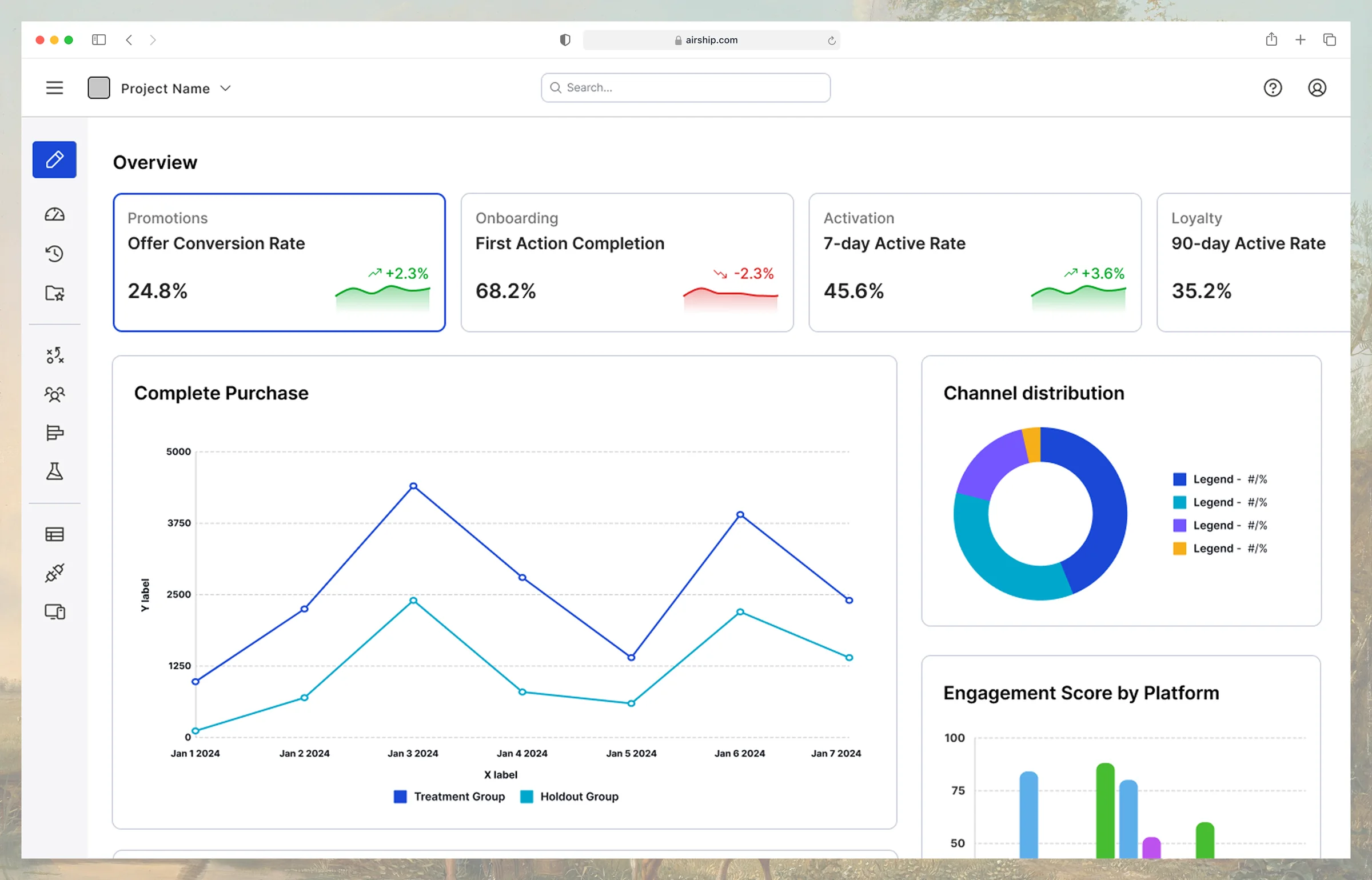Image resolution: width=1372 pixels, height=880 pixels.
Task: Click the dark blue channel legend swatch
Action: coord(1179,479)
